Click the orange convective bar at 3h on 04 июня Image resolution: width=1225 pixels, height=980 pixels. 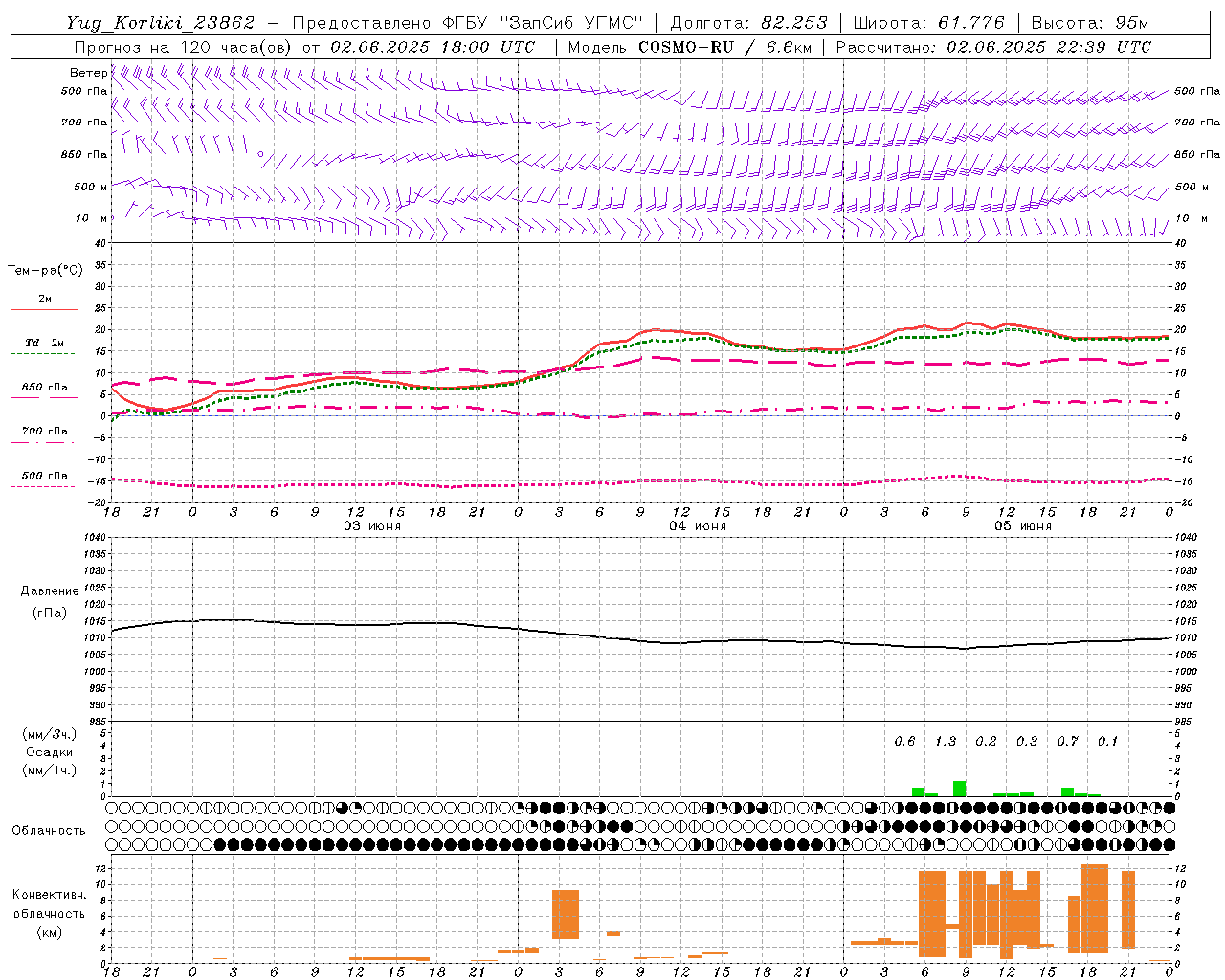[x=566, y=914]
